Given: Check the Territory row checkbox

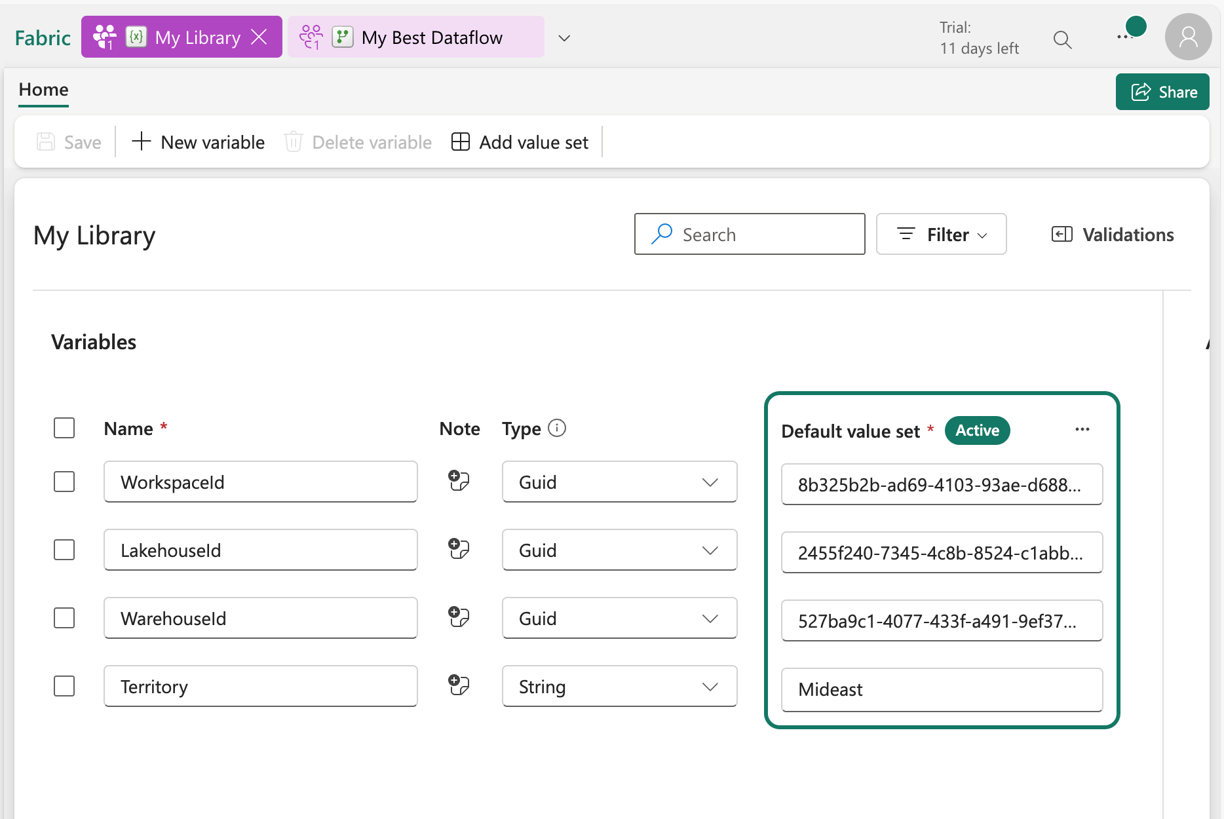Looking at the screenshot, I should [64, 685].
